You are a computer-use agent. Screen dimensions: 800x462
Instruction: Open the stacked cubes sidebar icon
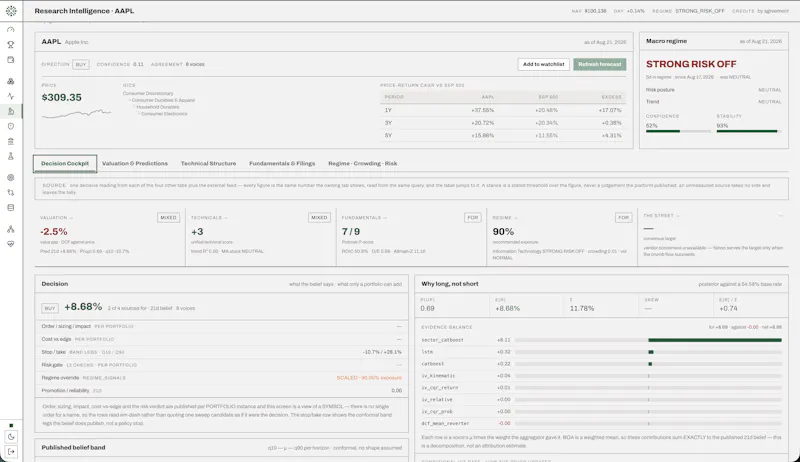coord(11,81)
